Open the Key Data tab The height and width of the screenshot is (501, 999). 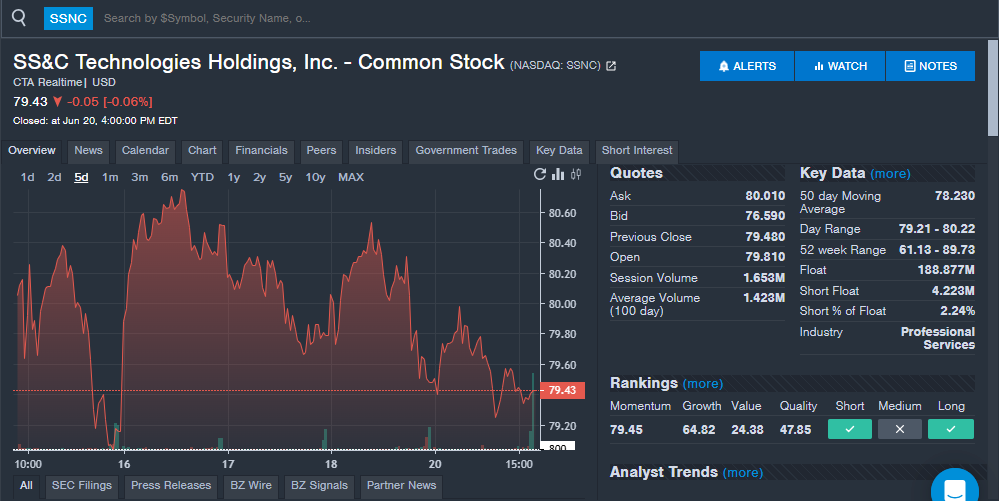pyautogui.click(x=559, y=150)
